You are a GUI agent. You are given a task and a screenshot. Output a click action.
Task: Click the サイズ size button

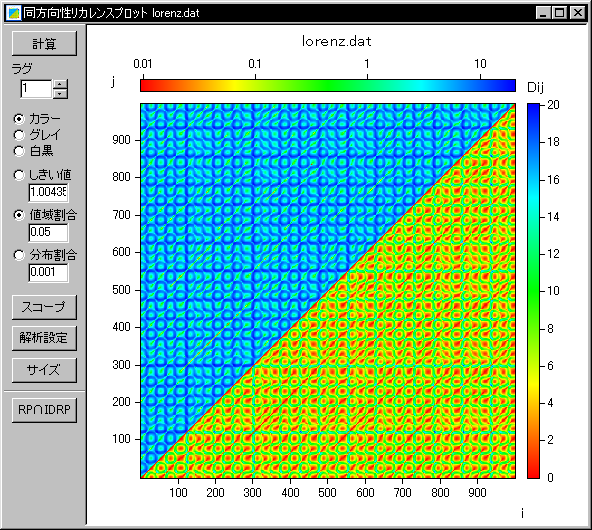click(44, 370)
